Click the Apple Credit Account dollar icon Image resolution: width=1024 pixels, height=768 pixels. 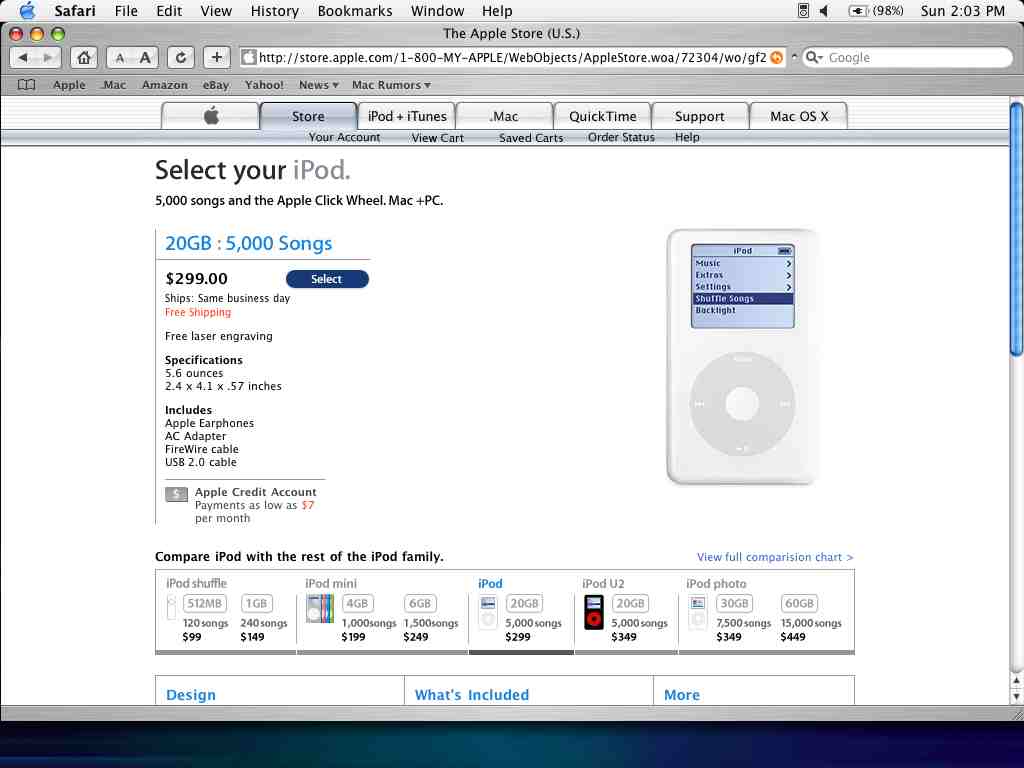(x=176, y=494)
